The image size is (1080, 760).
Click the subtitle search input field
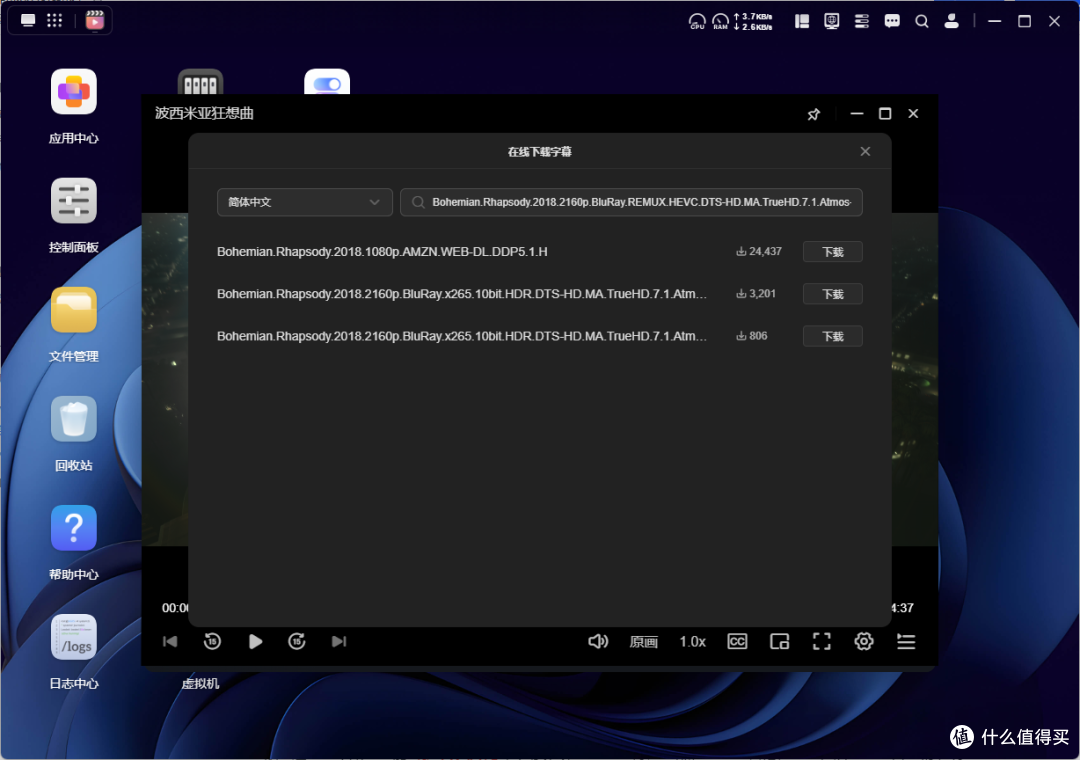(631, 203)
